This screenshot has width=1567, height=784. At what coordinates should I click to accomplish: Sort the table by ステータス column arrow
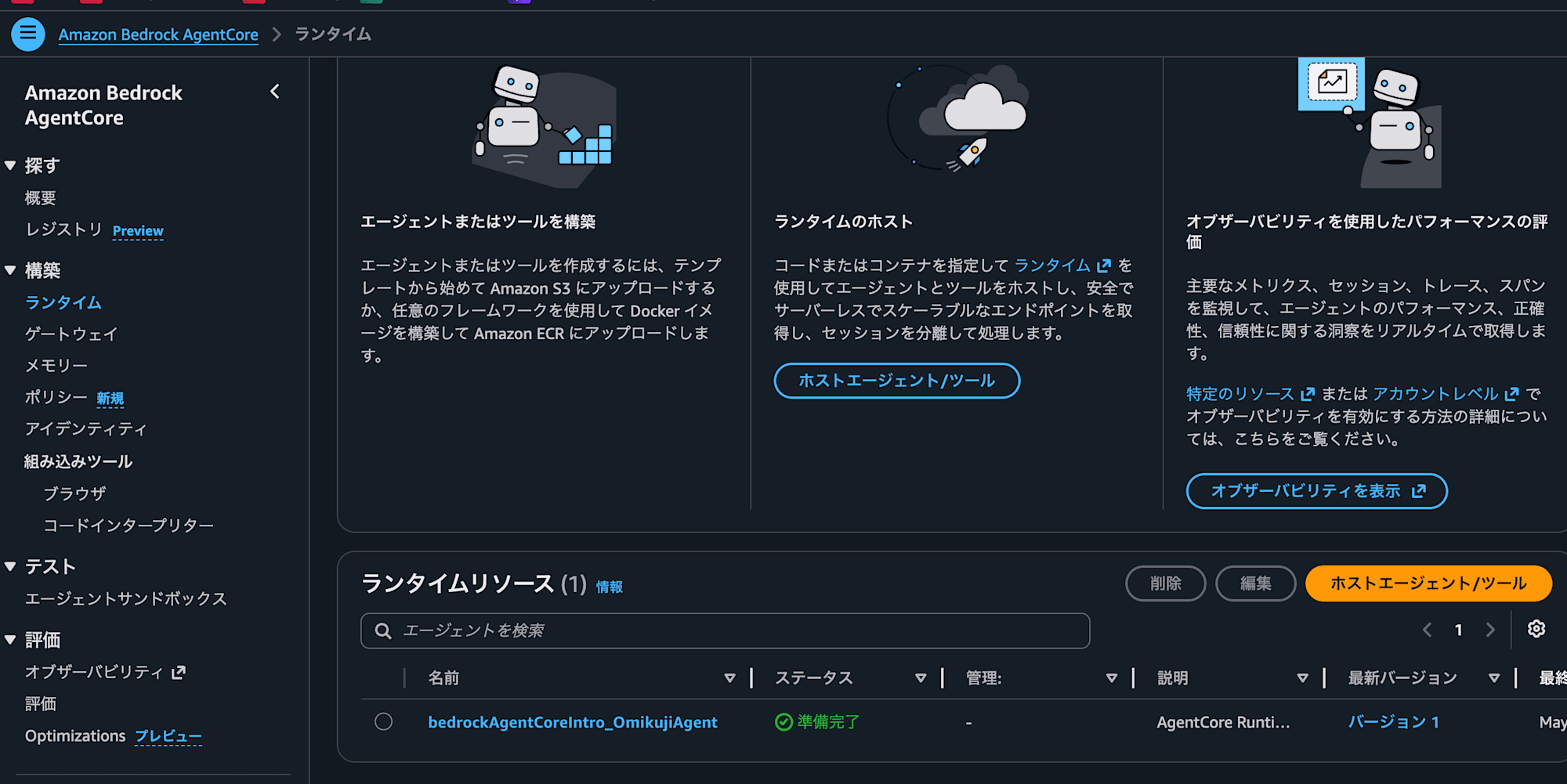pos(921,678)
